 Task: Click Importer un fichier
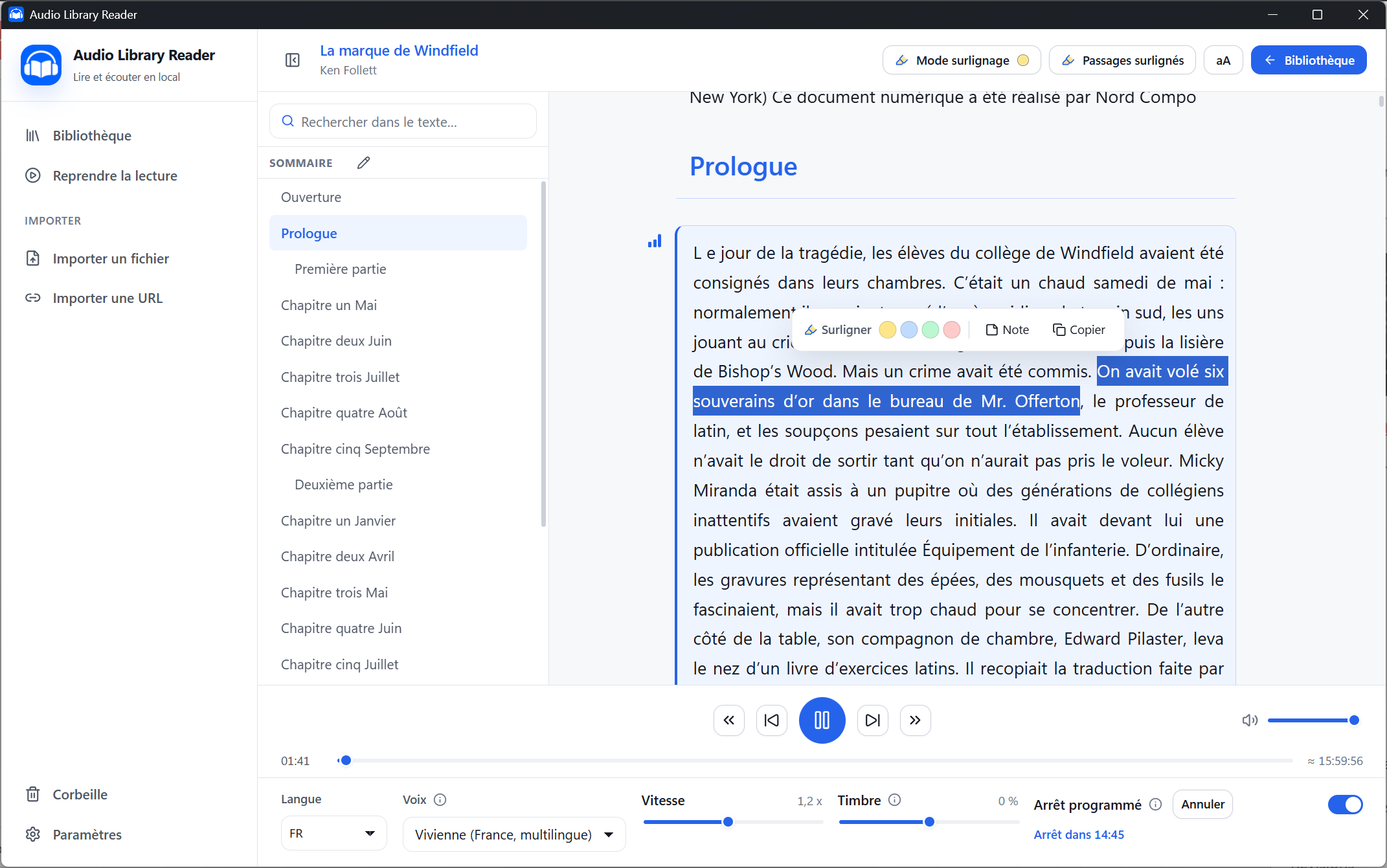coord(97,259)
